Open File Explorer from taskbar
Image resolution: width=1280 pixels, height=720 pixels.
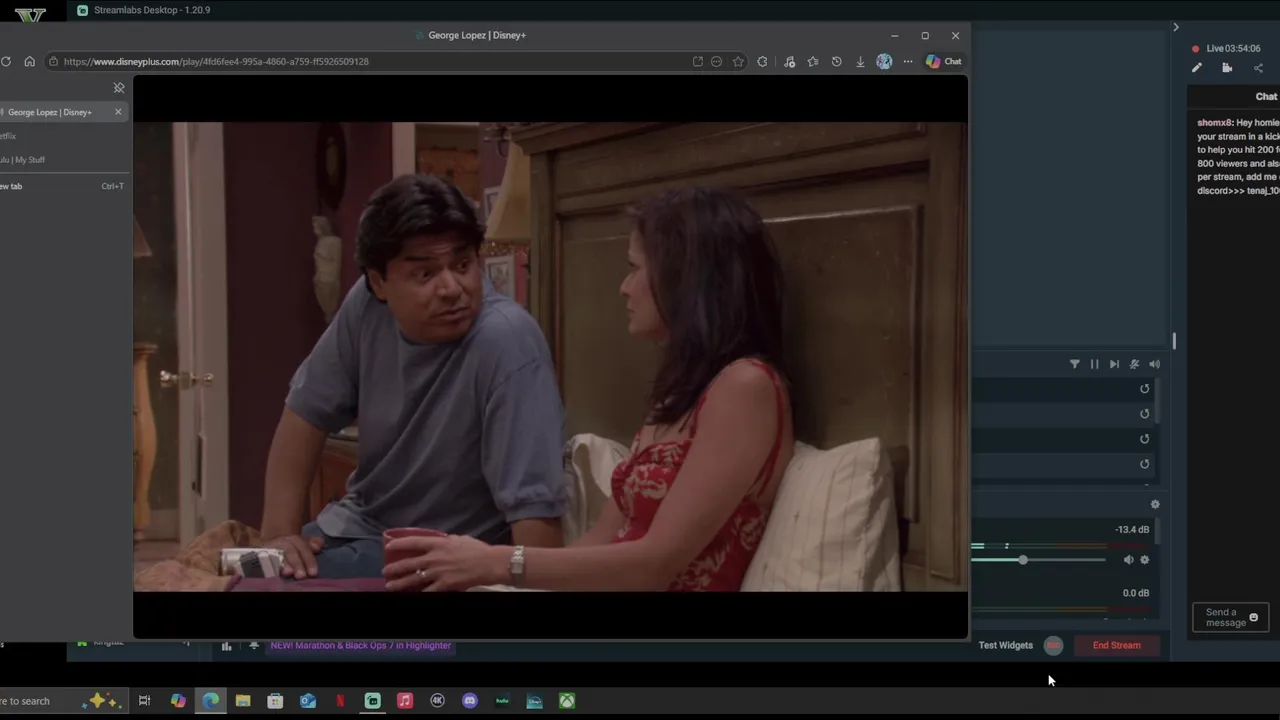pos(243,701)
